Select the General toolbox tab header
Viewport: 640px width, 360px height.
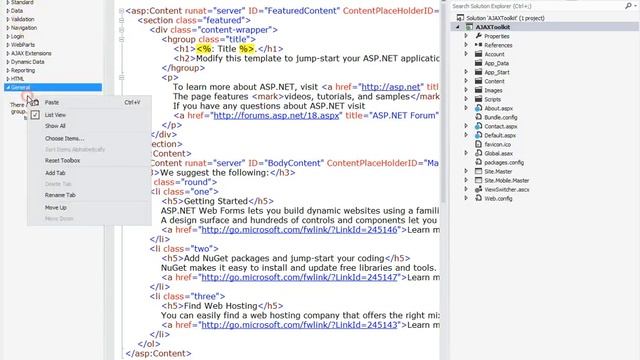click(x=53, y=87)
